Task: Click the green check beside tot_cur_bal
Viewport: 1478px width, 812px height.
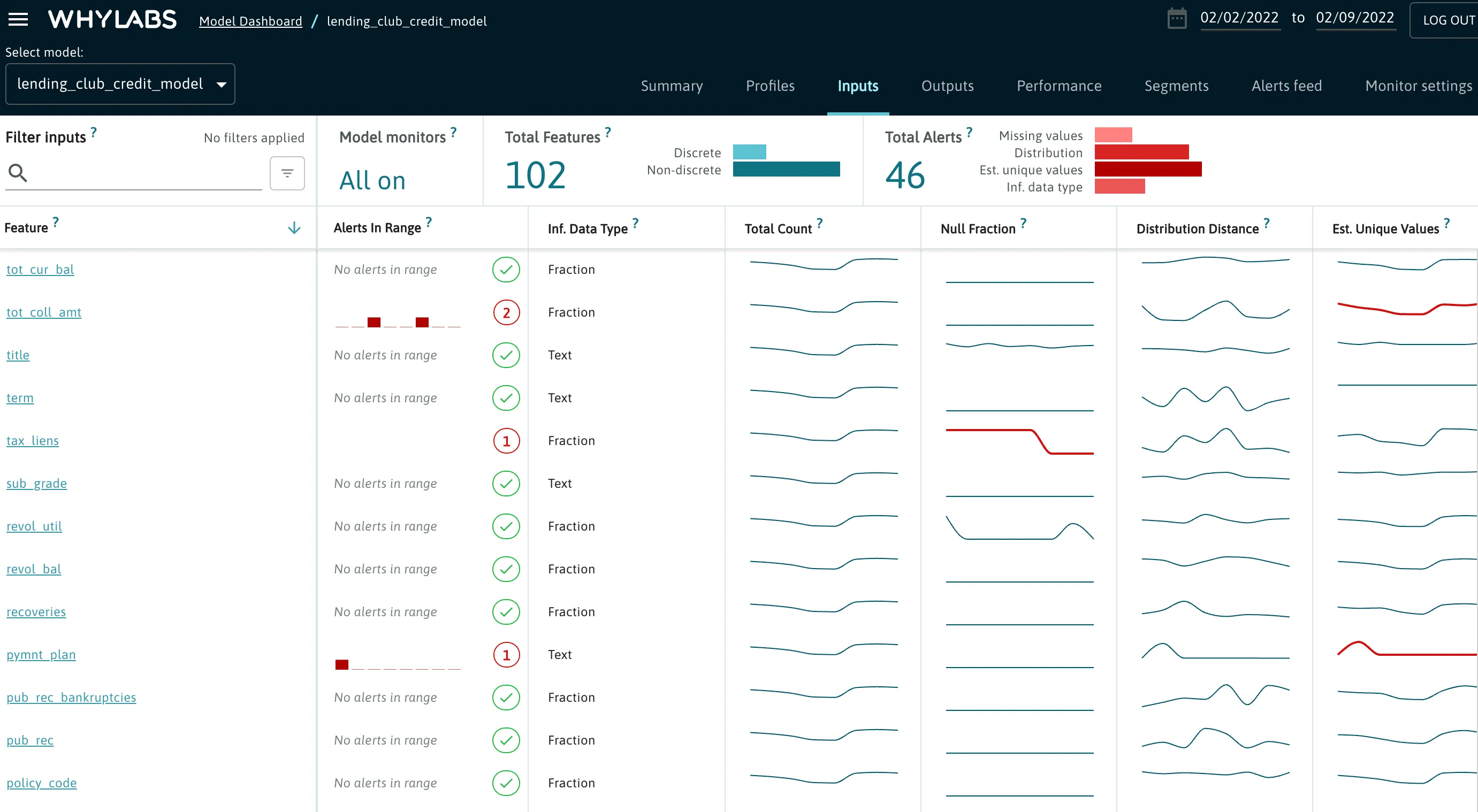Action: (x=506, y=270)
